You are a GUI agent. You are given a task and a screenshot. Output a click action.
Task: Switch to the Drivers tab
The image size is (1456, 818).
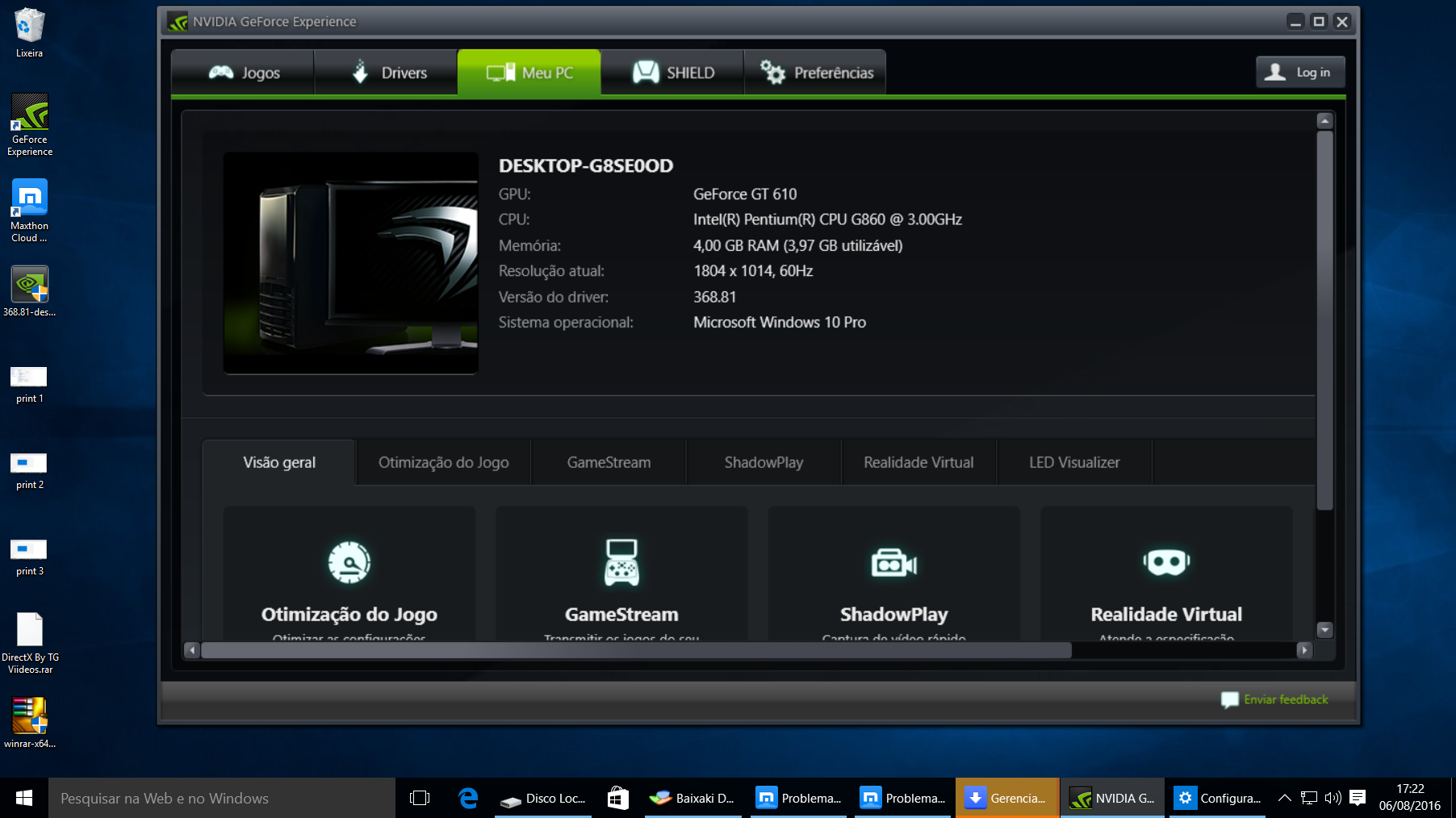point(386,73)
